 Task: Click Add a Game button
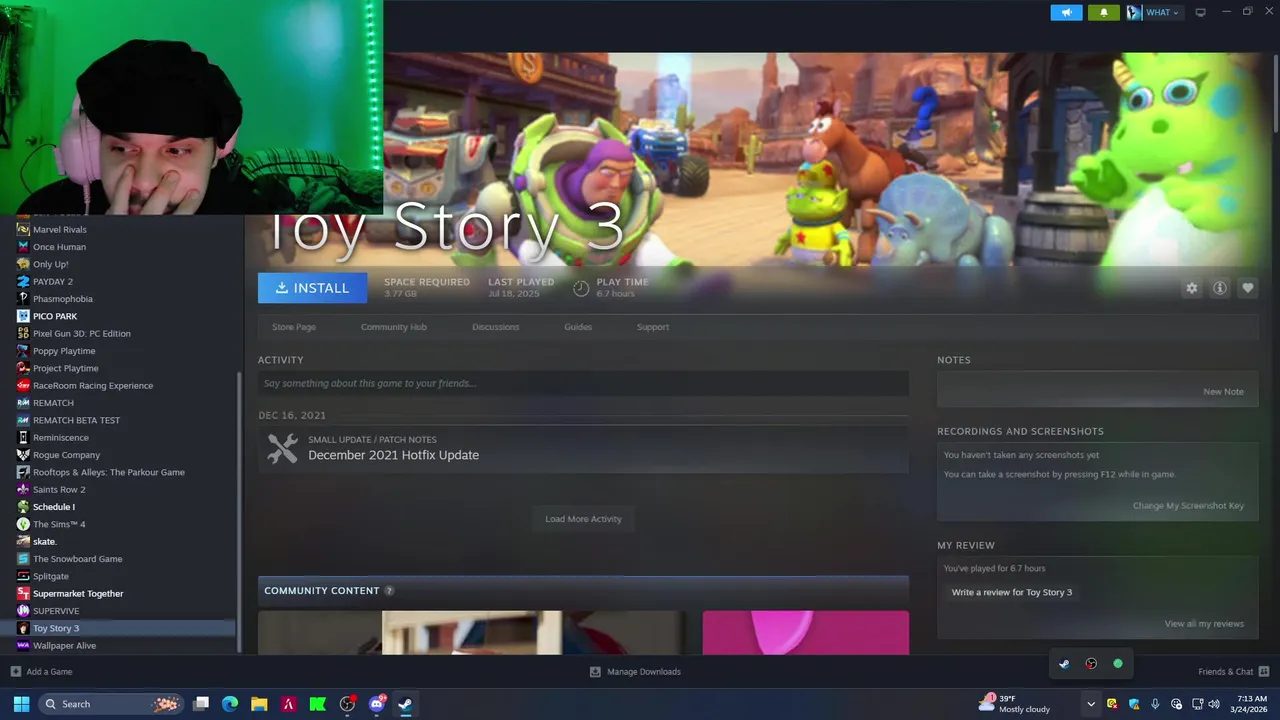click(x=41, y=672)
